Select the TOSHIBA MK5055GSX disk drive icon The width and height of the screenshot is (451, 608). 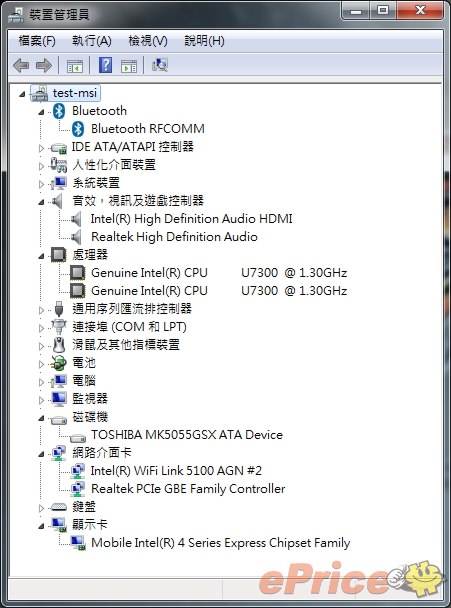click(78, 437)
